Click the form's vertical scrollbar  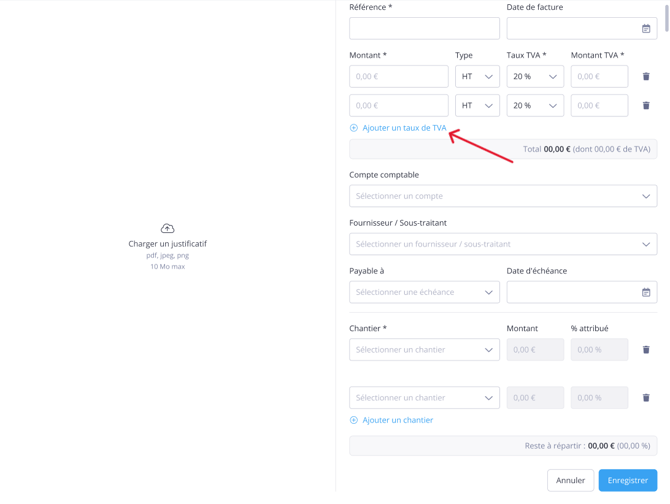(666, 15)
